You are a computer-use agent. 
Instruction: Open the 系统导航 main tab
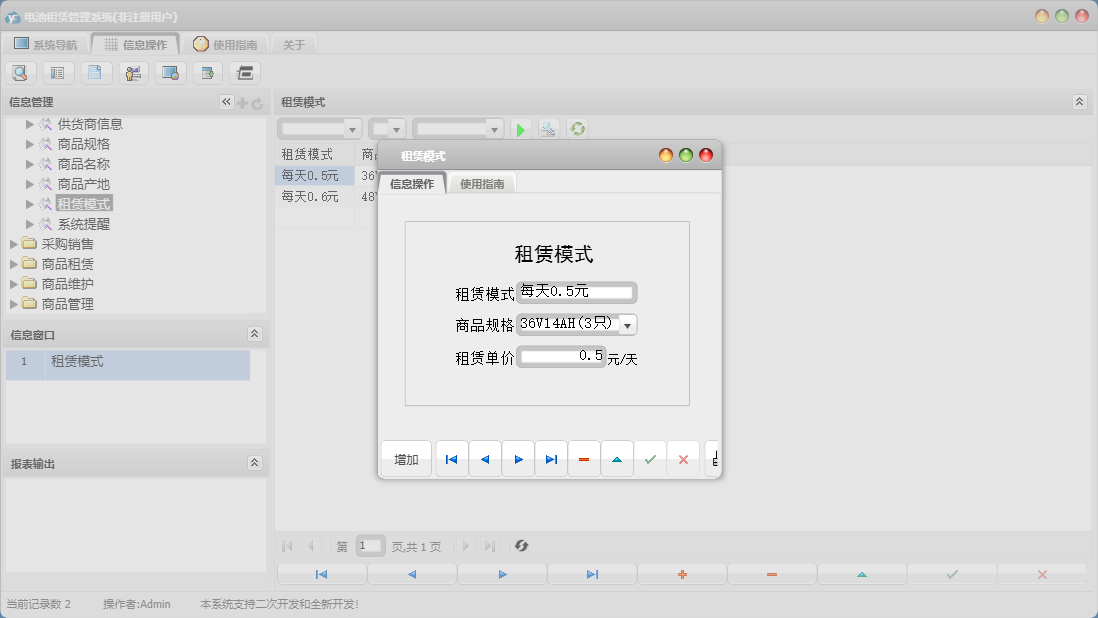45,44
